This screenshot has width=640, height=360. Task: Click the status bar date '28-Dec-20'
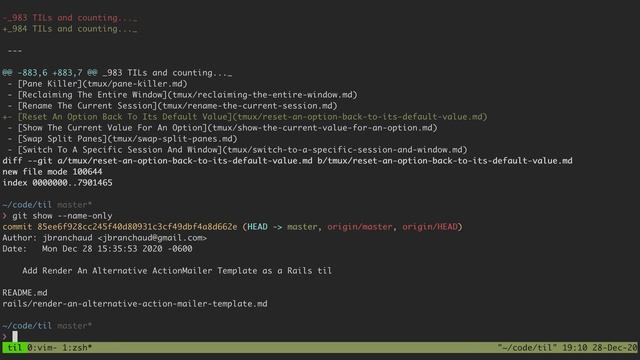(x=615, y=348)
